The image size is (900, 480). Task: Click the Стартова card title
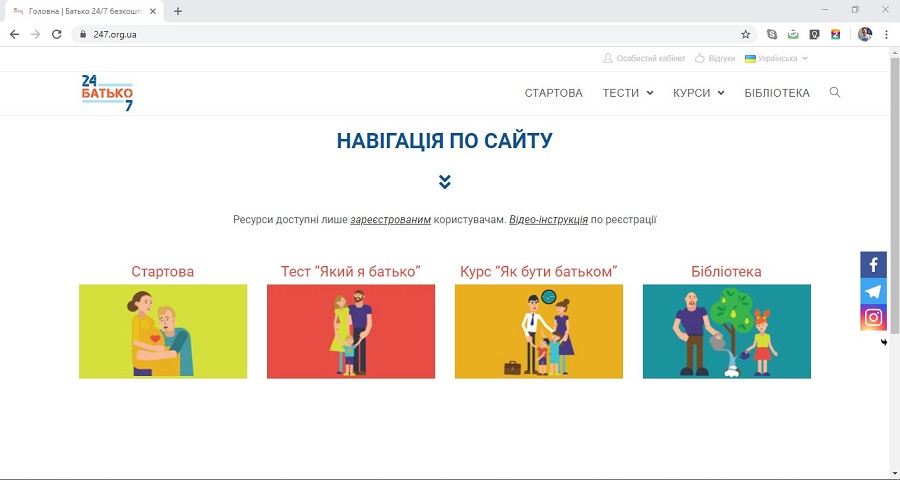[x=162, y=272]
